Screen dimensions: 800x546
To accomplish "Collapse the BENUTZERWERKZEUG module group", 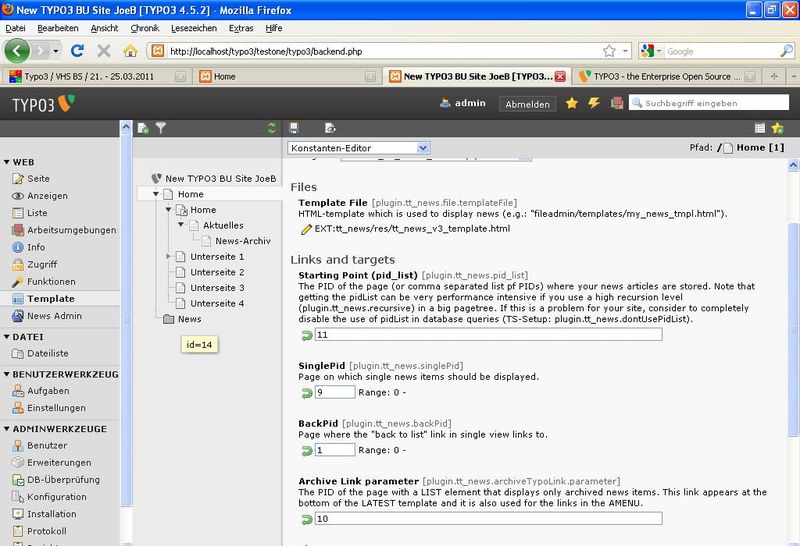I will tap(7, 374).
